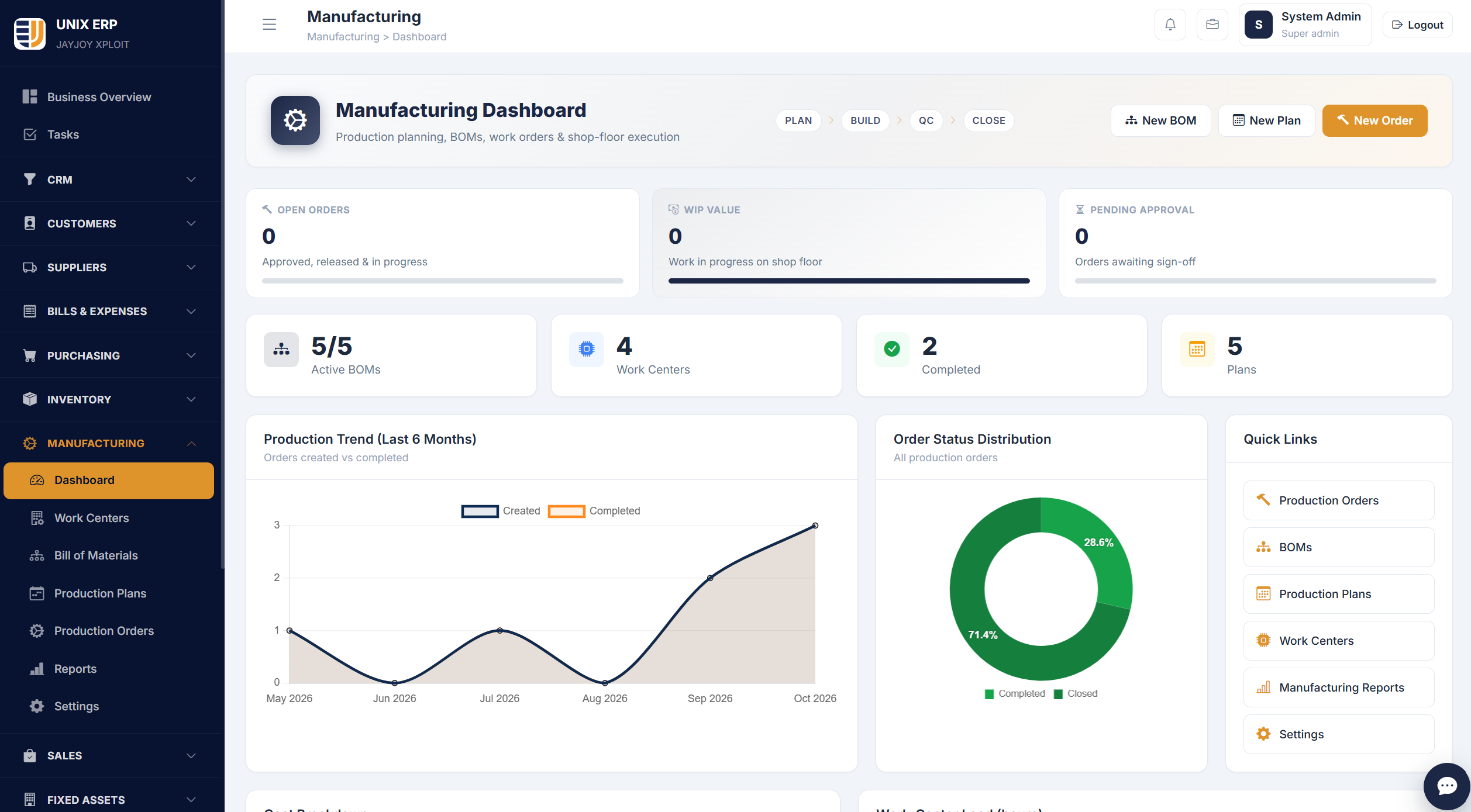Toggle the Completed series in trend legend
This screenshot has width=1471, height=812.
tap(594, 511)
